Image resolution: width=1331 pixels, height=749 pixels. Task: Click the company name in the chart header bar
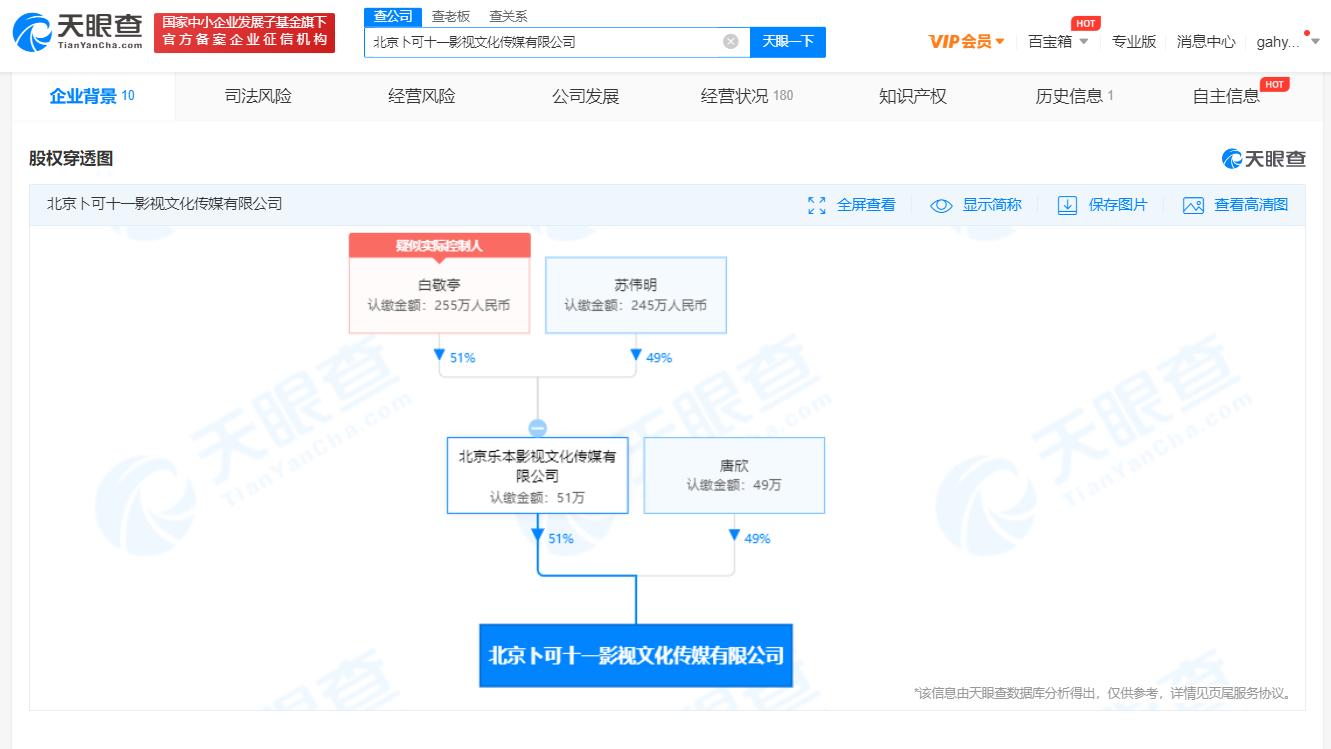click(x=165, y=204)
